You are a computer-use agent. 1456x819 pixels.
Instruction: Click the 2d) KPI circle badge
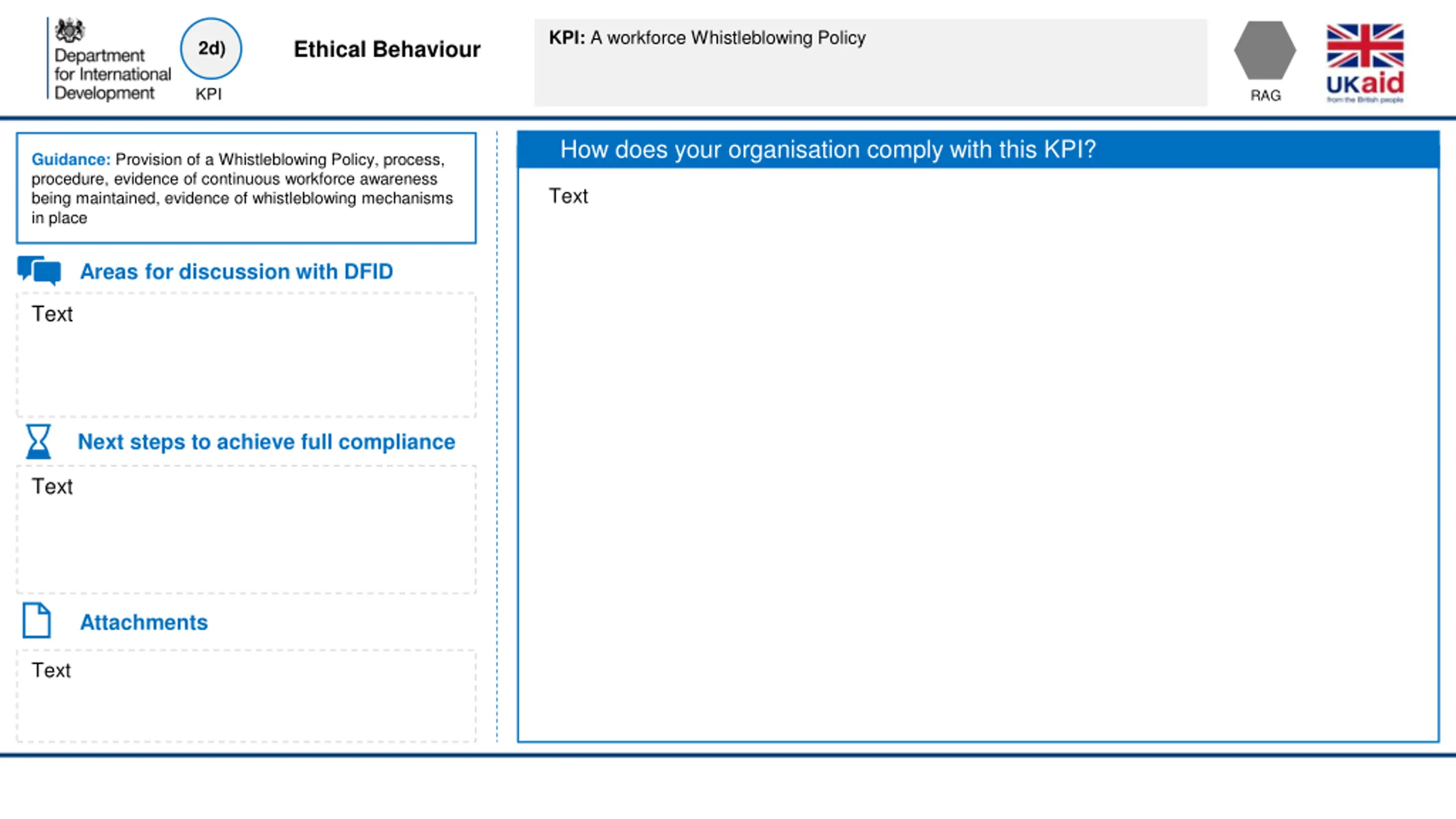[x=211, y=48]
